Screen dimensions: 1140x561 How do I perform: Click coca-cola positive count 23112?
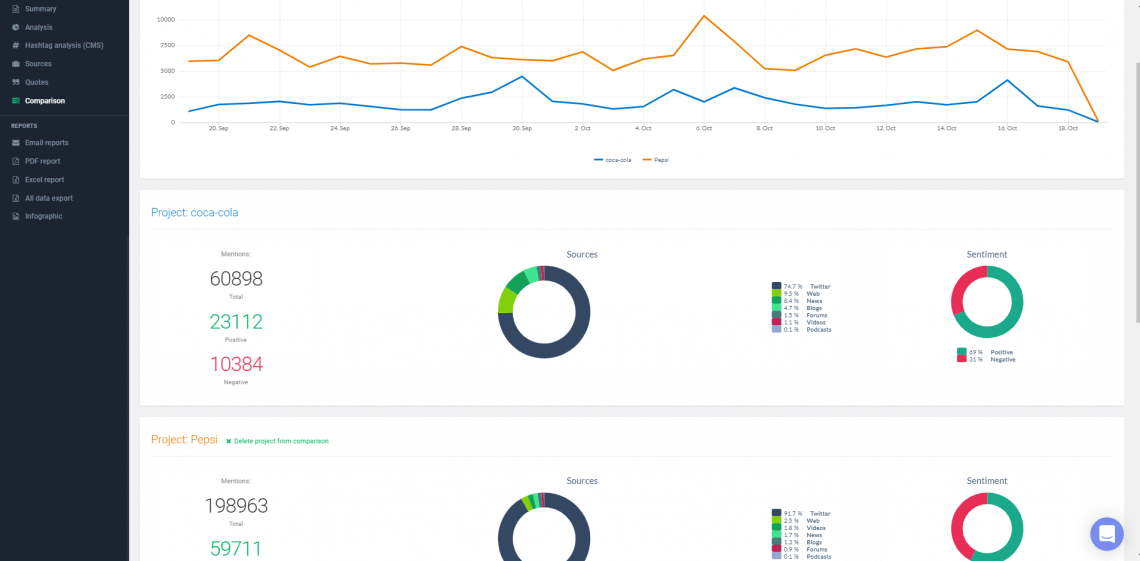[236, 322]
